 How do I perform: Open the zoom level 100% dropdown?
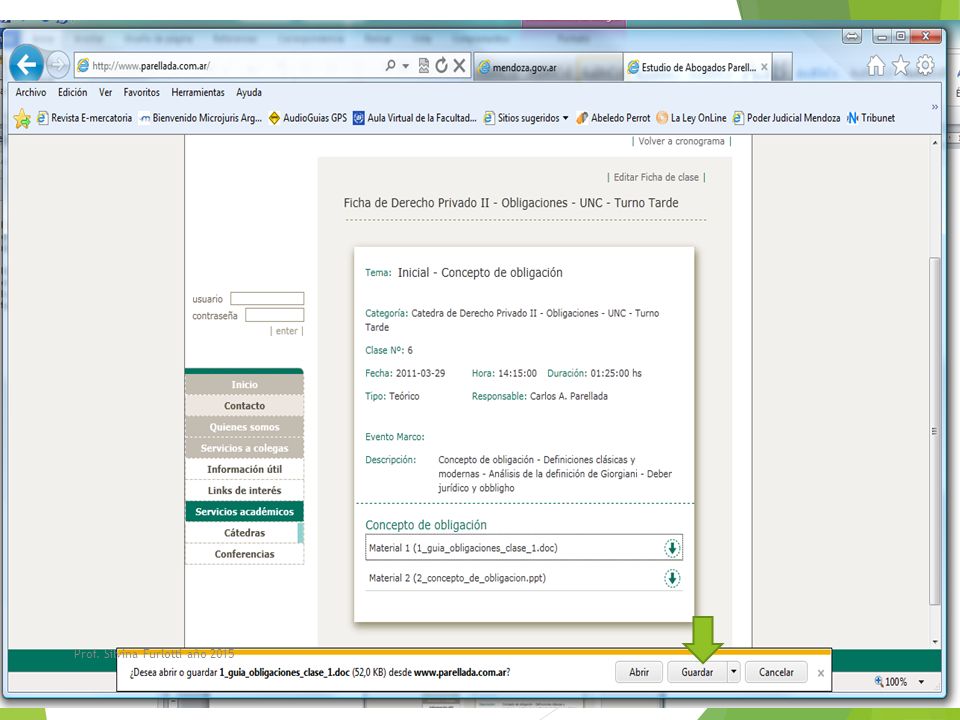tap(921, 681)
